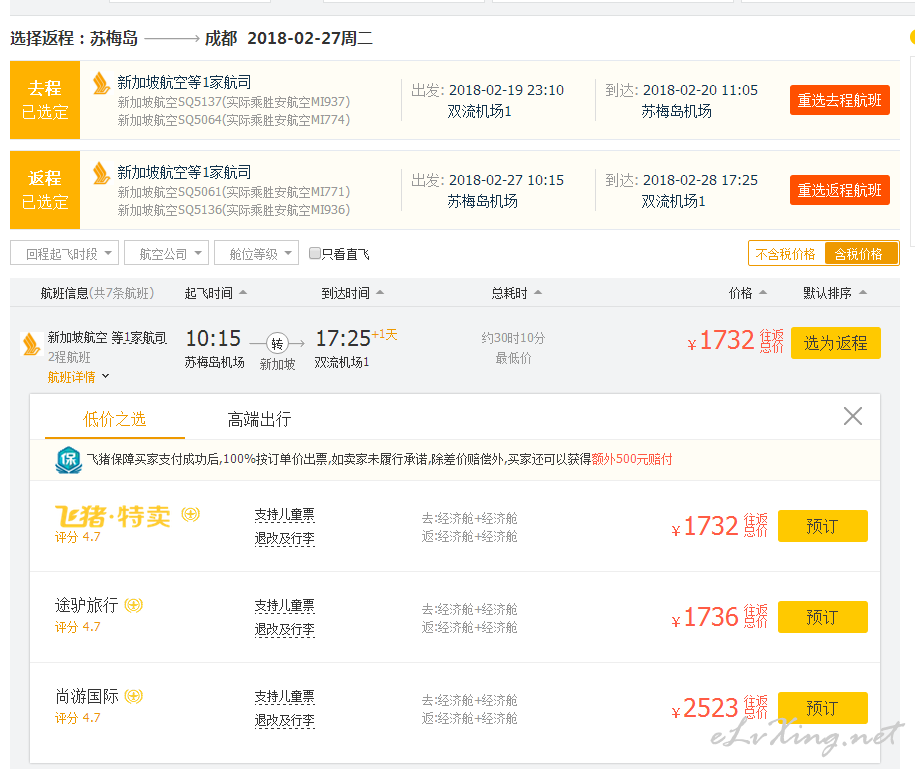Switch to 含税价格 price view
Image resolution: width=915 pixels, height=769 pixels.
860,254
